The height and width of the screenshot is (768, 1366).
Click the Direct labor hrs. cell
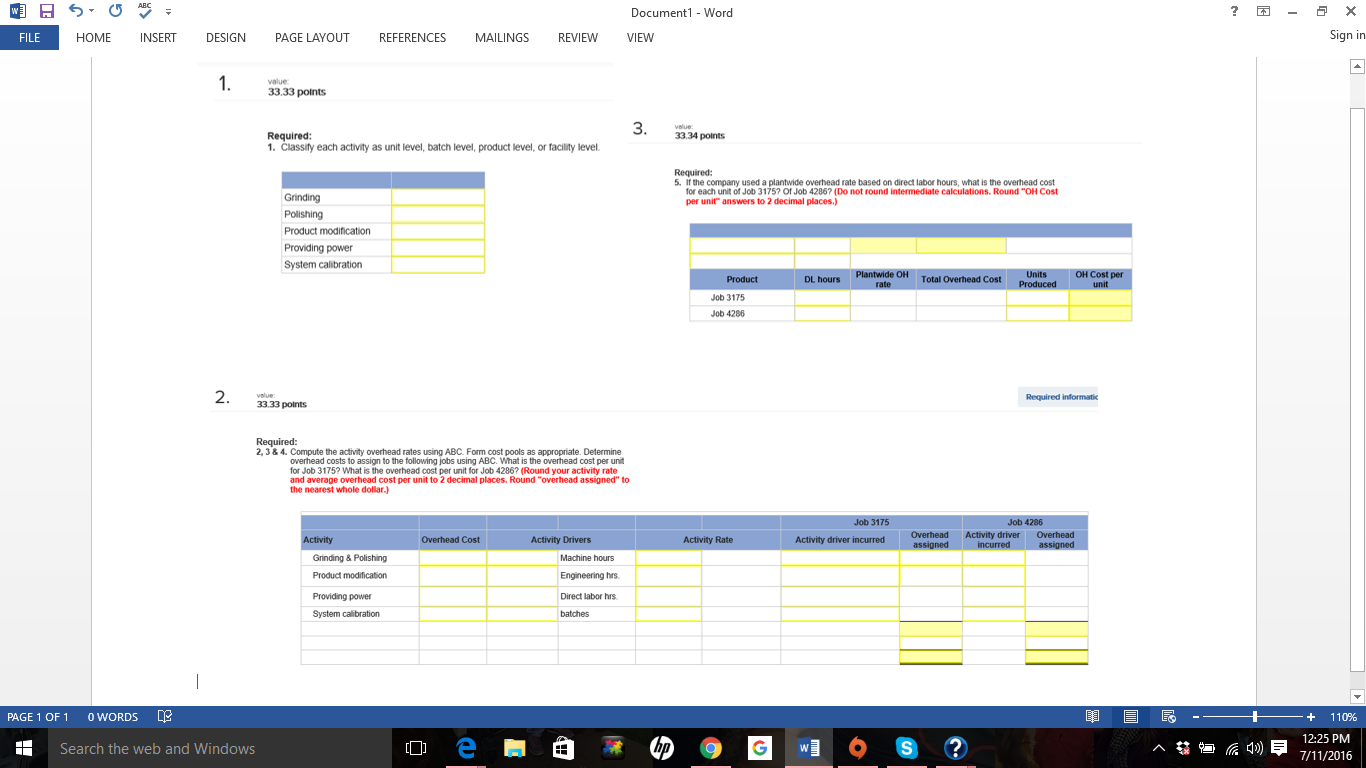[589, 597]
